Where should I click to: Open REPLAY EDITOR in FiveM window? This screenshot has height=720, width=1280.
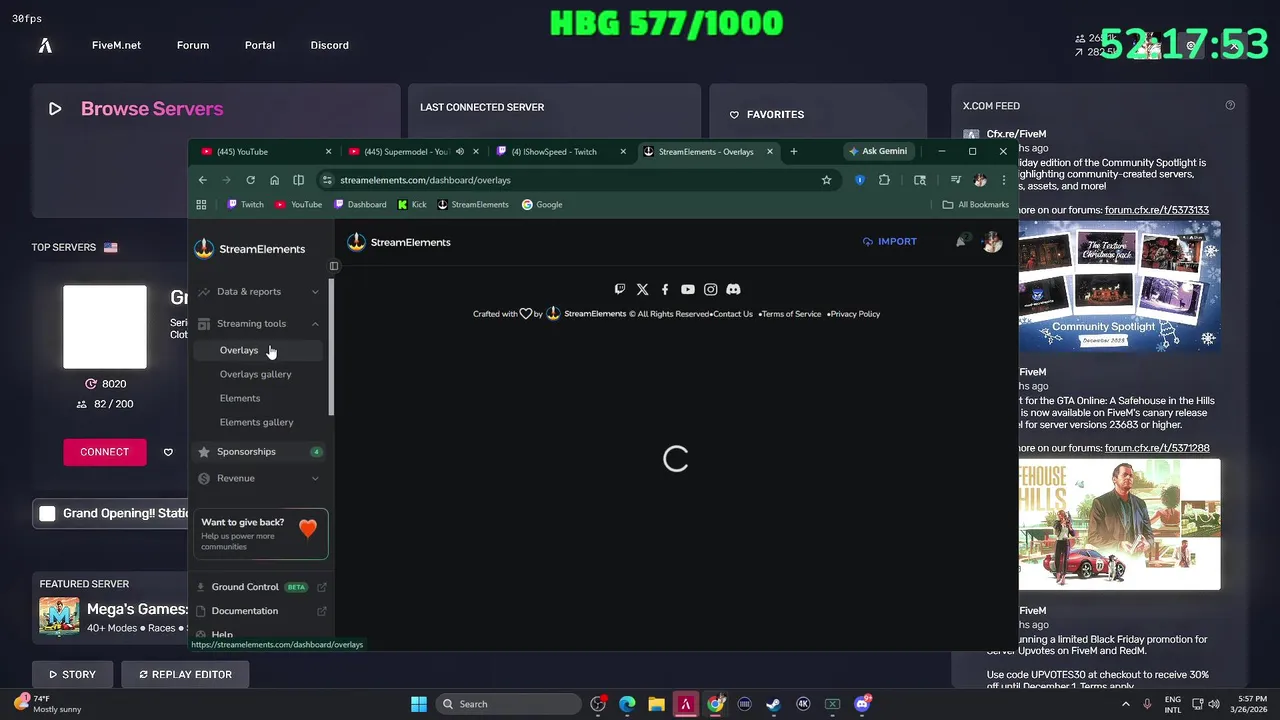pos(185,675)
